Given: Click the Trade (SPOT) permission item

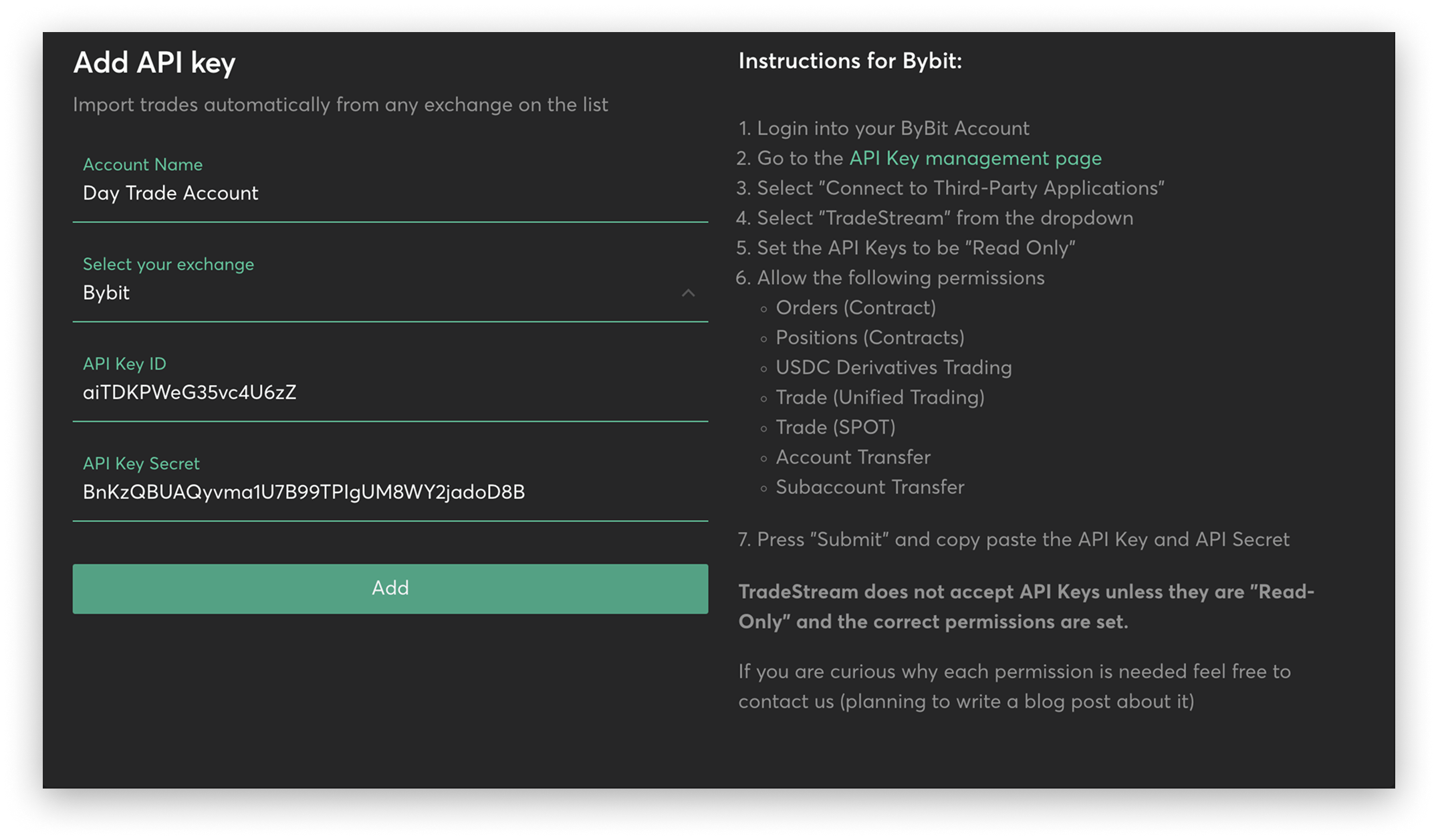Looking at the screenshot, I should click(835, 427).
